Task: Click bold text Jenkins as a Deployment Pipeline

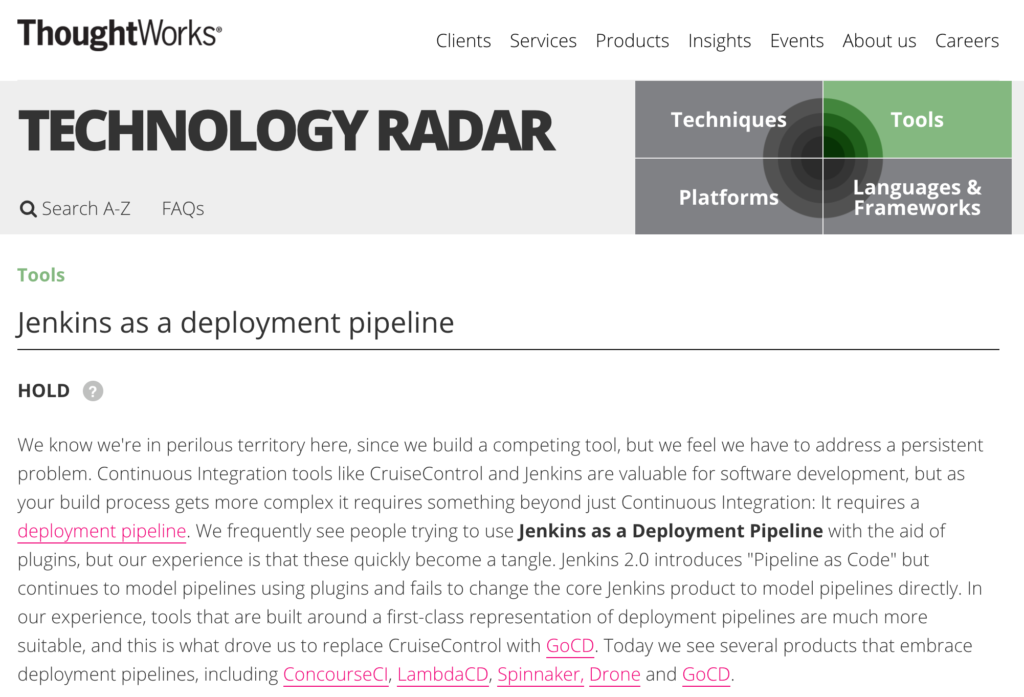Action: point(670,531)
